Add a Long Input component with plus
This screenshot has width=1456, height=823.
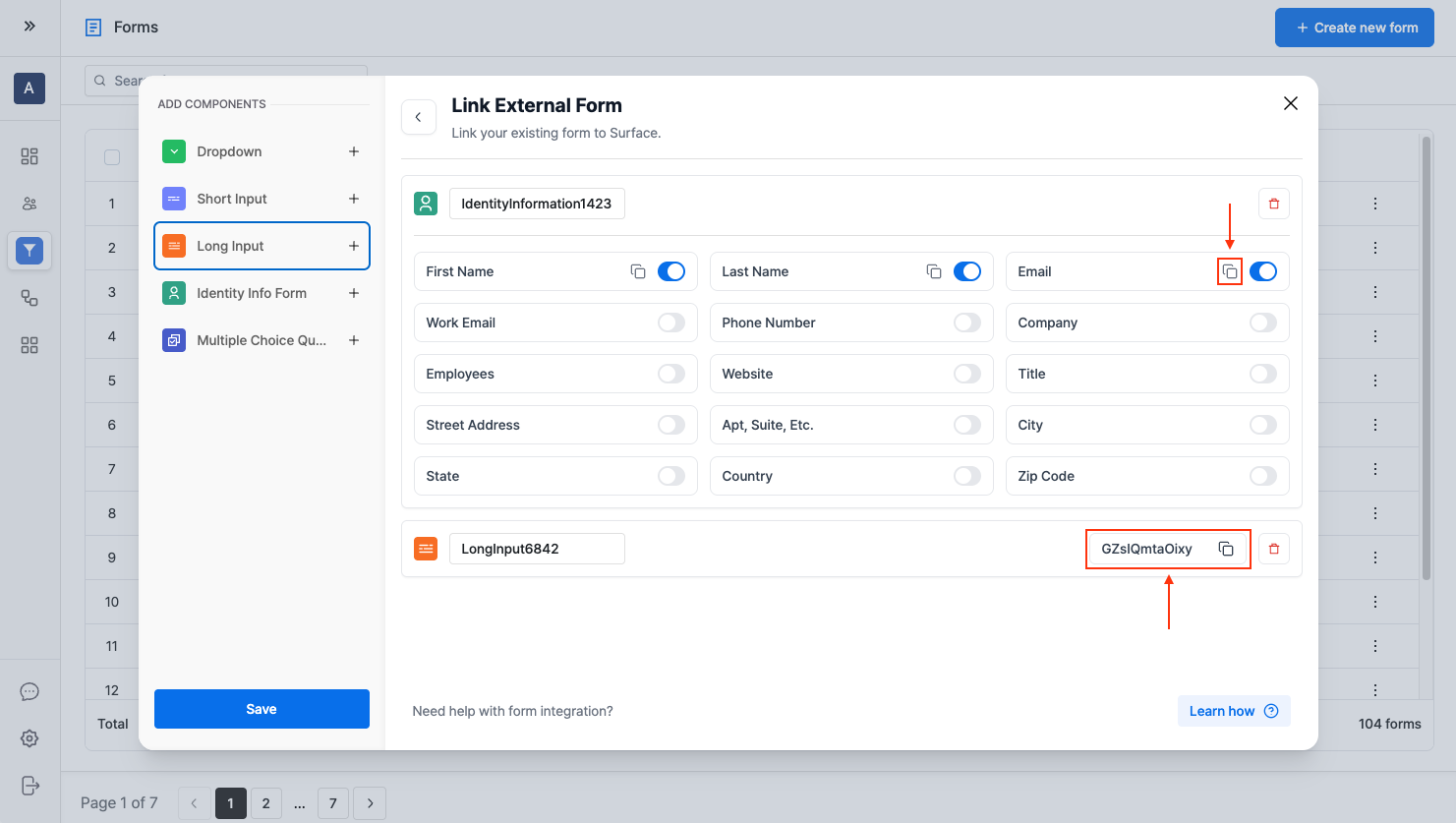pos(354,246)
